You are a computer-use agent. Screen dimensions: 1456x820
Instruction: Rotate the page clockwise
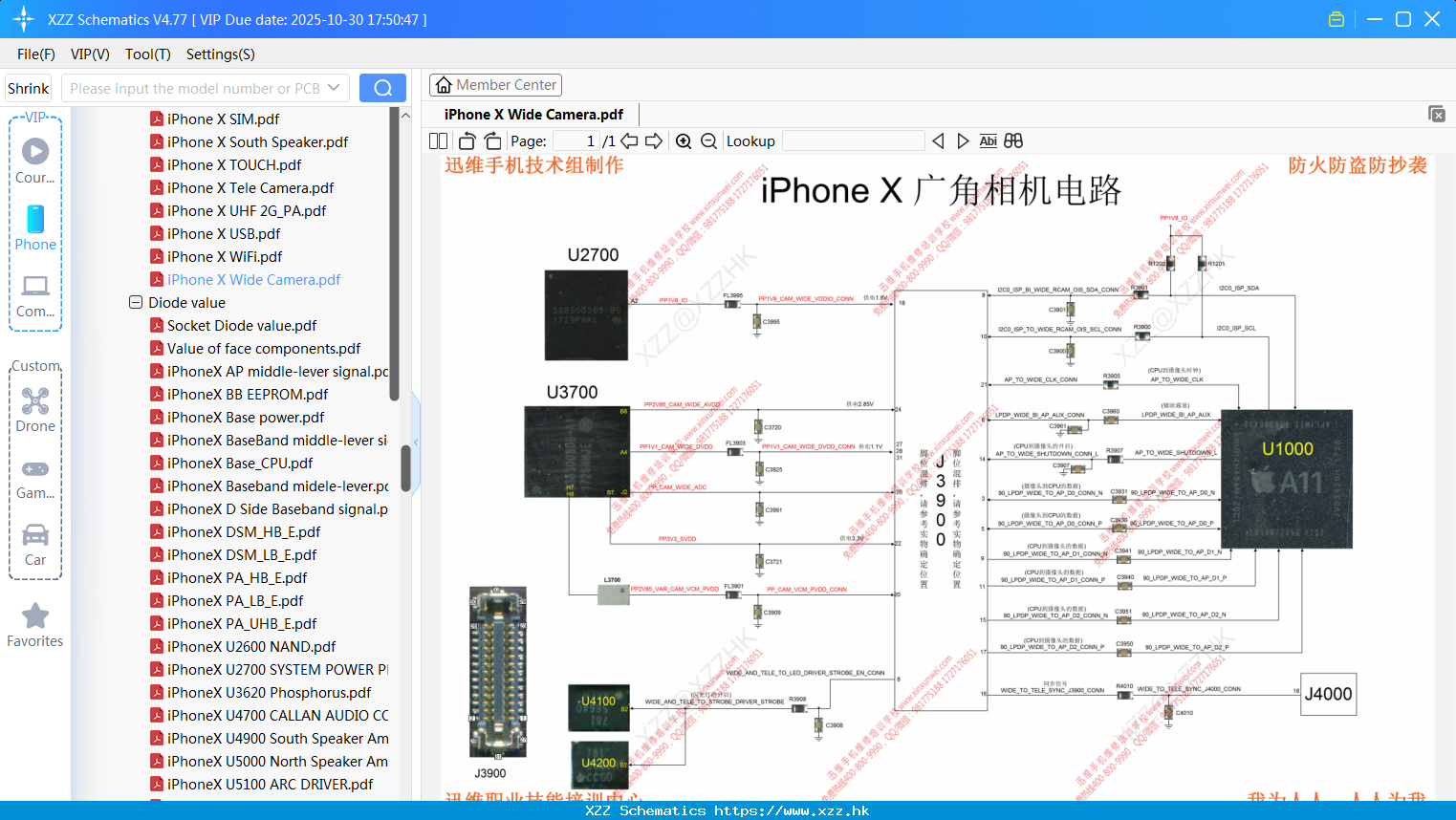click(492, 140)
